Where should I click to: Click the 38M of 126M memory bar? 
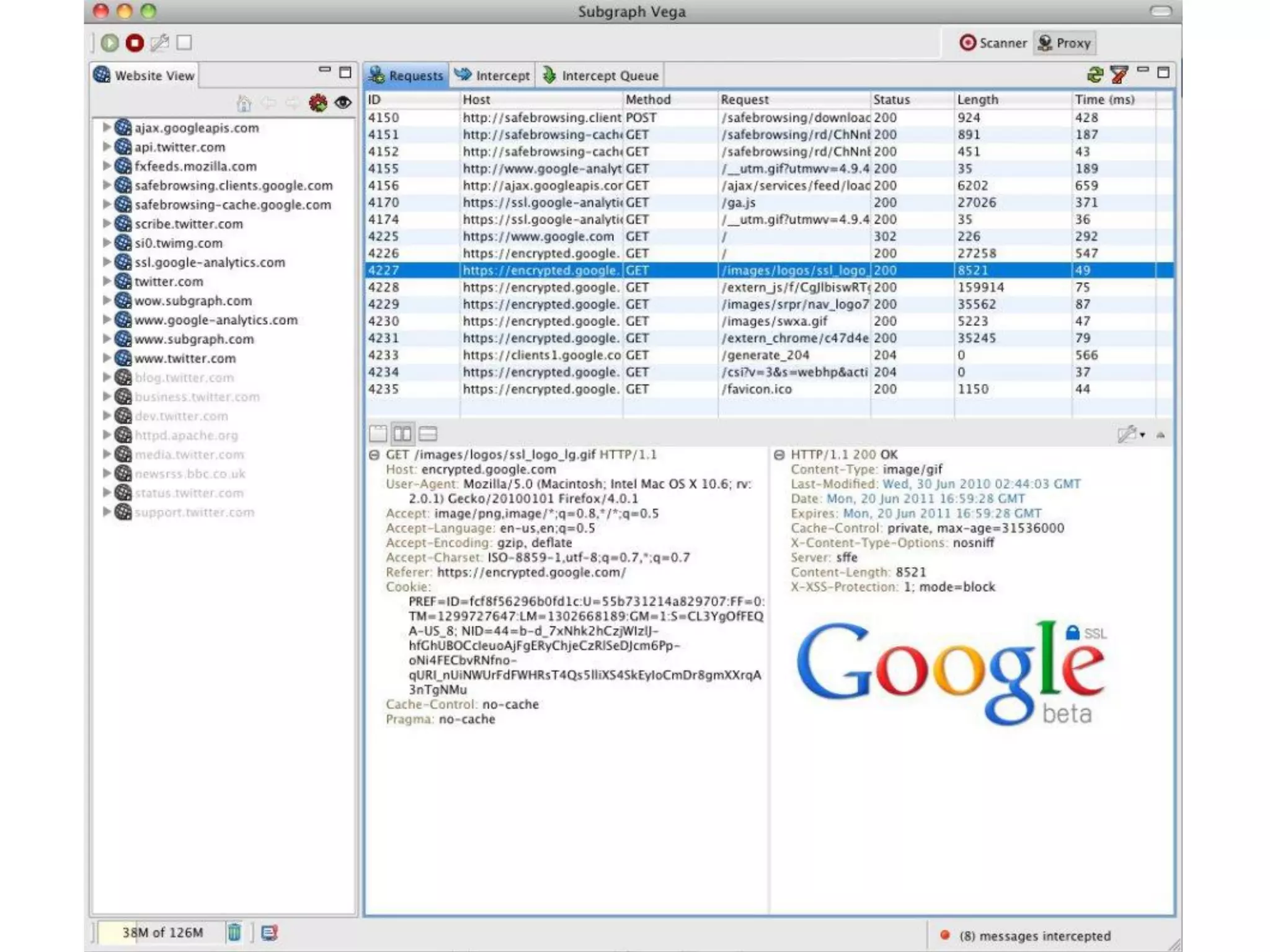[x=162, y=932]
